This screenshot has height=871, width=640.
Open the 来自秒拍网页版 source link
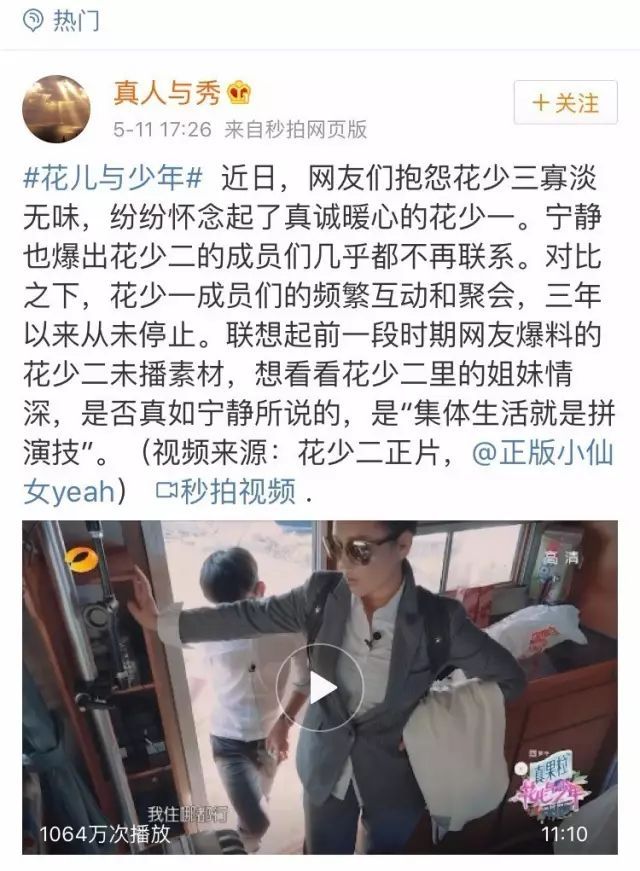(x=296, y=130)
